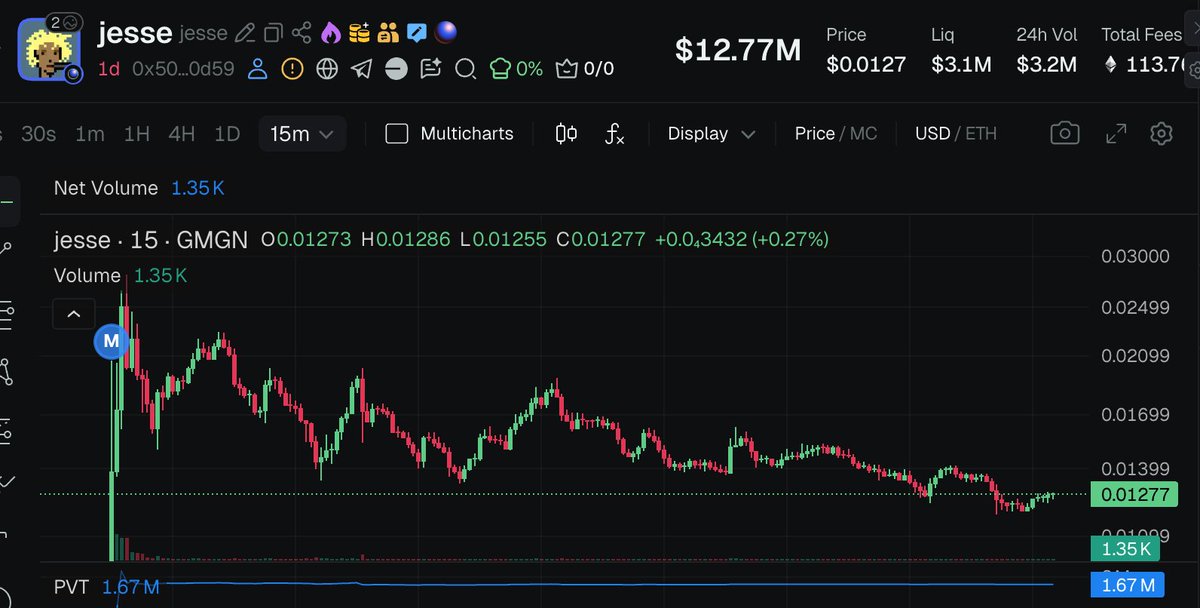1200x608 pixels.
Task: Click the candlestick chart type icon
Action: pos(566,133)
